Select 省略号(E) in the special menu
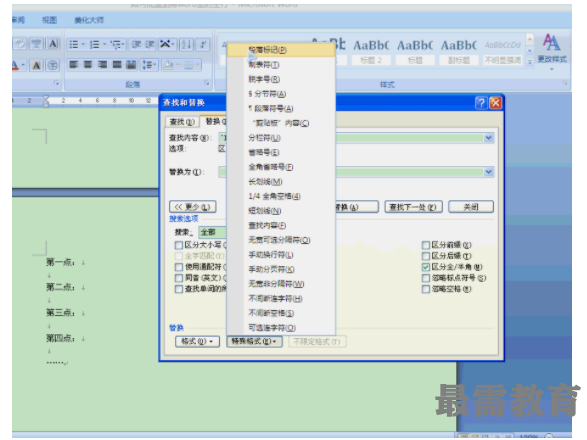This screenshot has width=587, height=440. click(x=281, y=152)
